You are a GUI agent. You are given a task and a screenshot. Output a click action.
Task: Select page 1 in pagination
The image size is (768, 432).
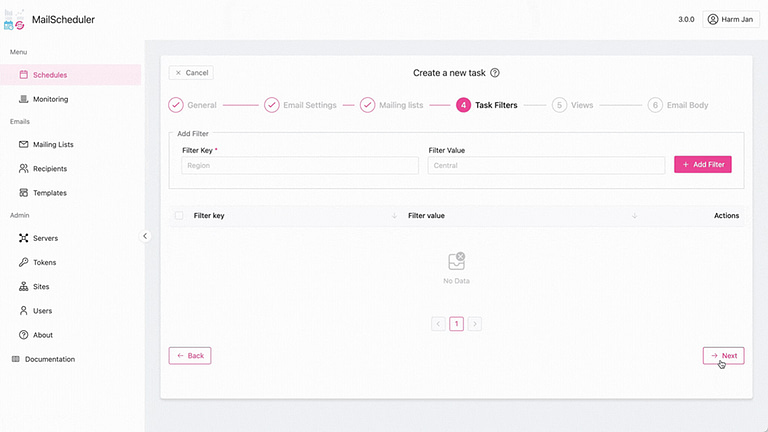coord(456,324)
